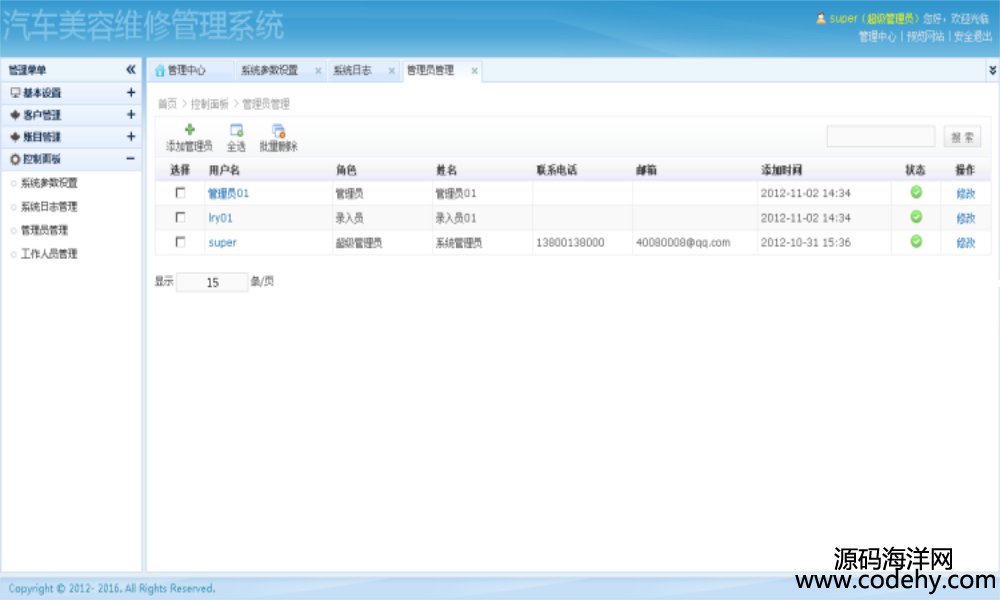Click the search text input field
Viewport: 1000px width, 600px height.
coord(880,137)
